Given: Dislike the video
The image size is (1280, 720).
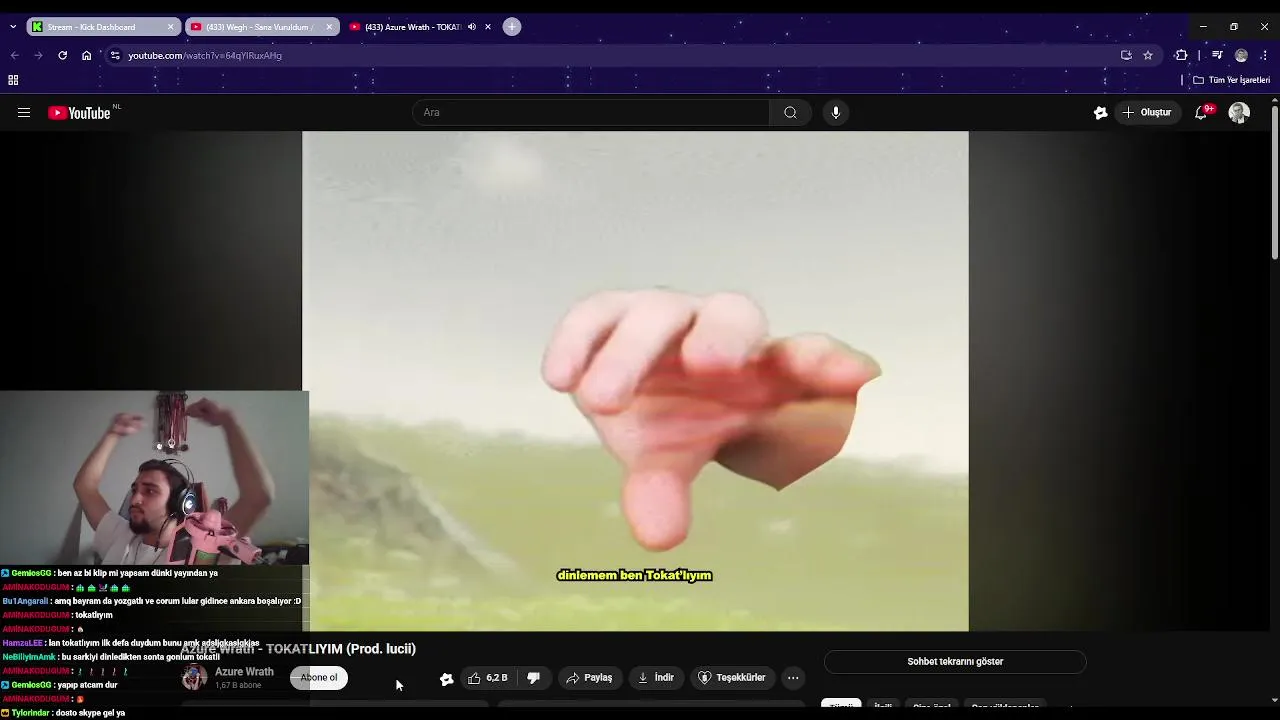Looking at the screenshot, I should (x=534, y=678).
